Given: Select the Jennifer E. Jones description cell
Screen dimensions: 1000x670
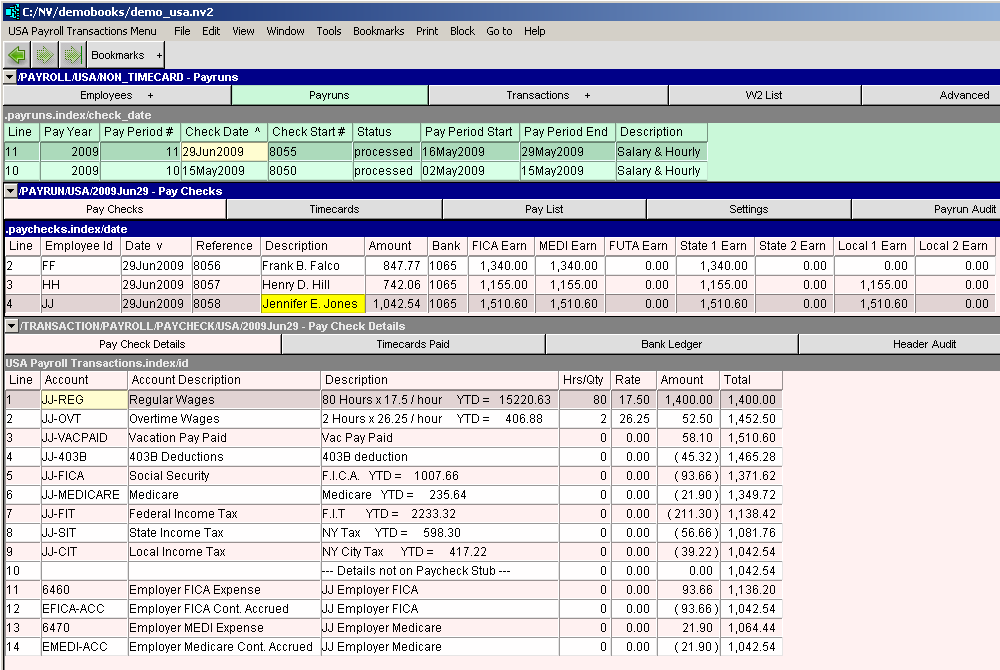Looking at the screenshot, I should click(x=312, y=304).
